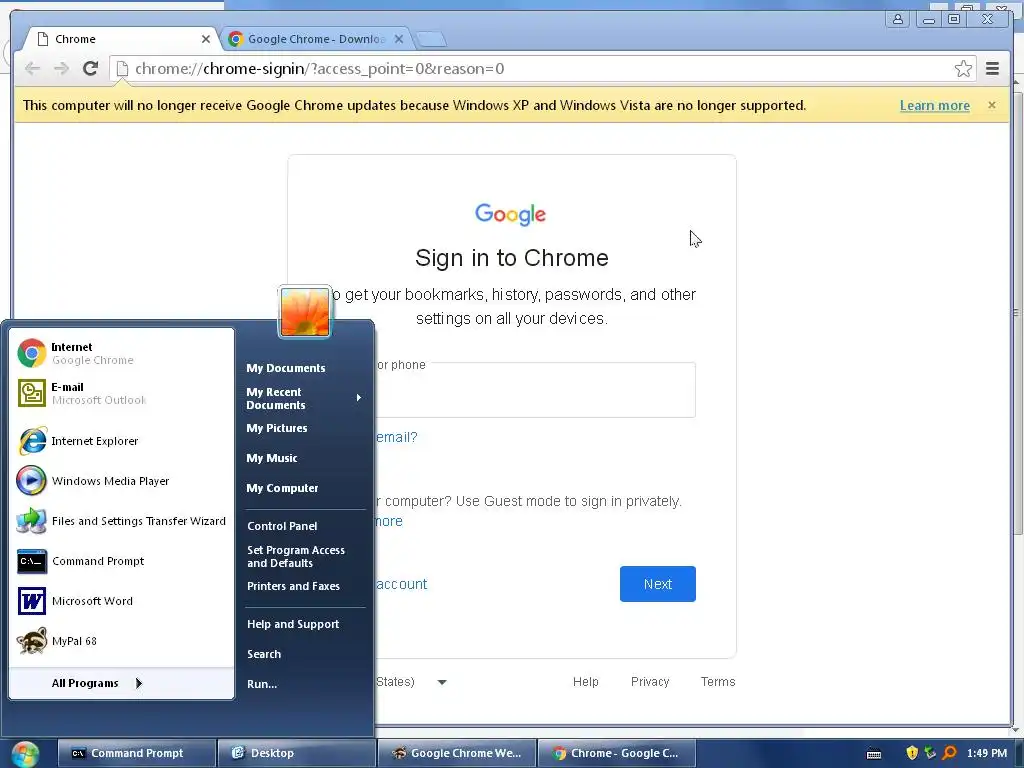Dismiss the yellow update warning bar

click(x=991, y=105)
